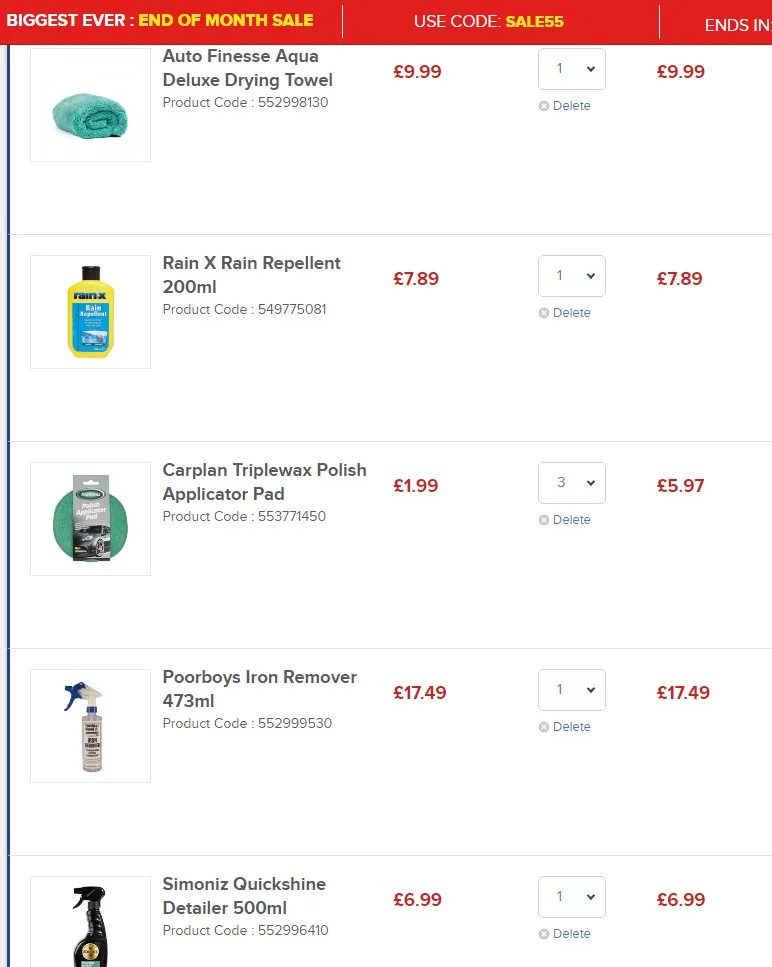Image resolution: width=772 pixels, height=967 pixels.
Task: Open Simoniz Quickshine Detailer 500ml product link
Action: 244,896
